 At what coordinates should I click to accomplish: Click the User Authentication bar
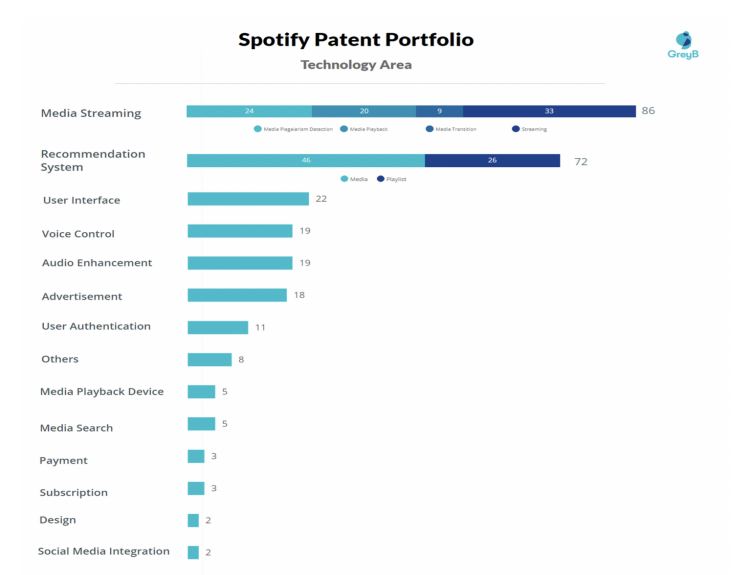pos(218,327)
